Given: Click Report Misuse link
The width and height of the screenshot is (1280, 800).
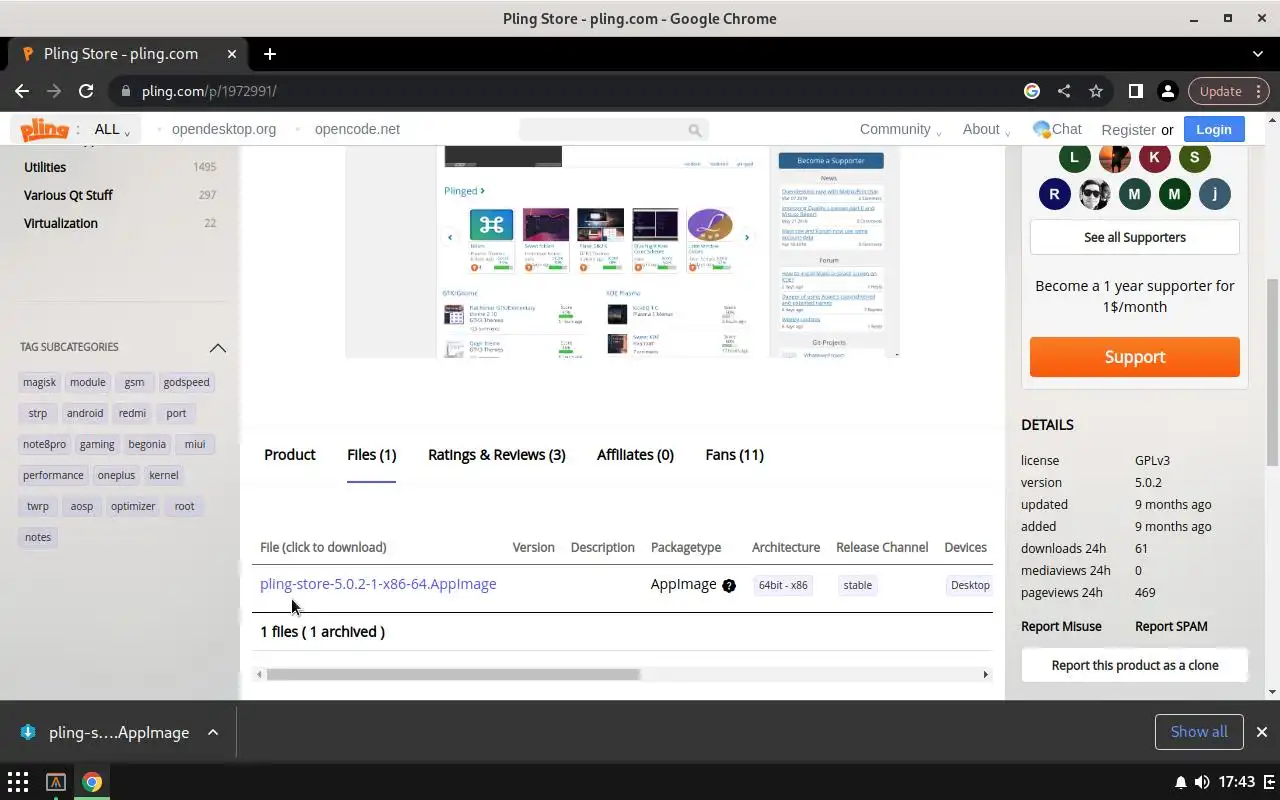Looking at the screenshot, I should tap(1061, 626).
